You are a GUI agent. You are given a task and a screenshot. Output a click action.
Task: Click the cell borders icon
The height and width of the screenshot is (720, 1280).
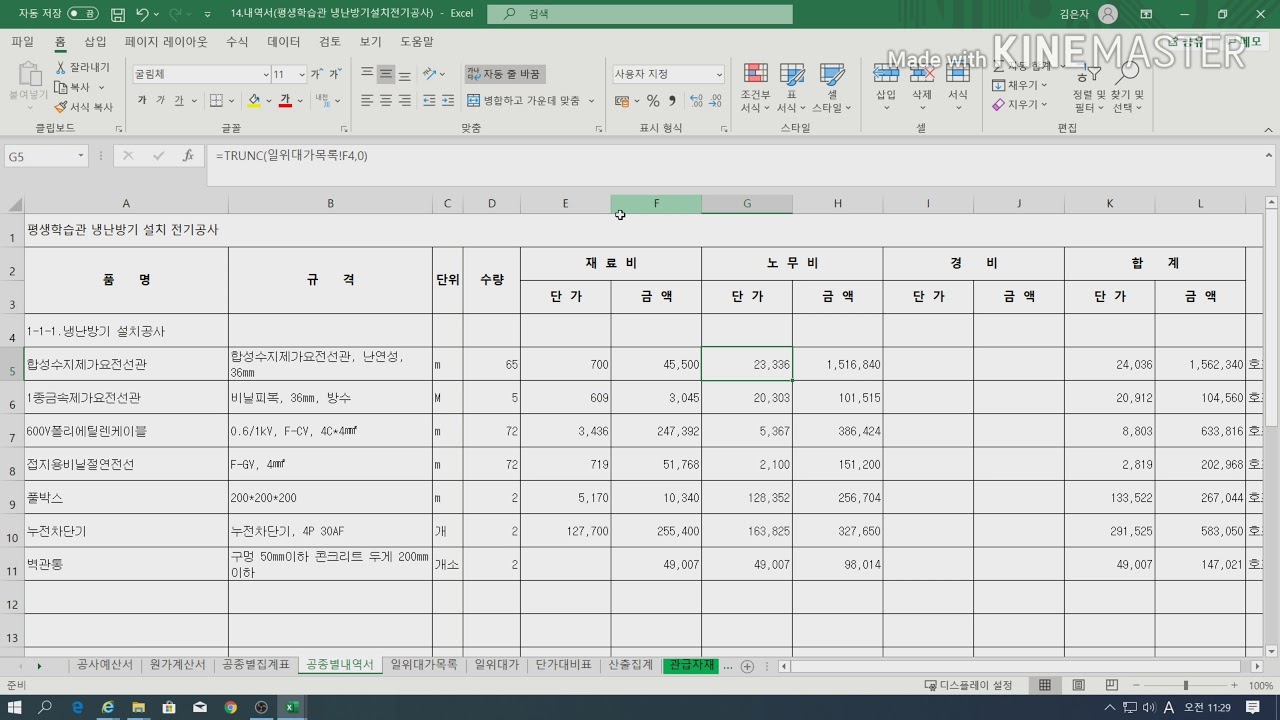[216, 101]
